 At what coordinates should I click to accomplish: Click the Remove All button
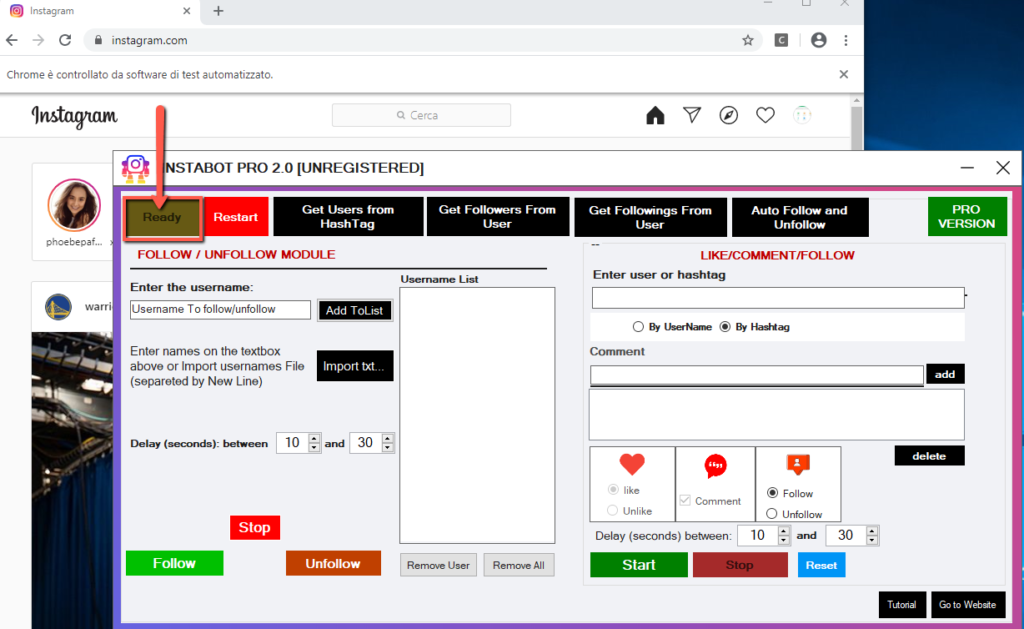tap(519, 565)
